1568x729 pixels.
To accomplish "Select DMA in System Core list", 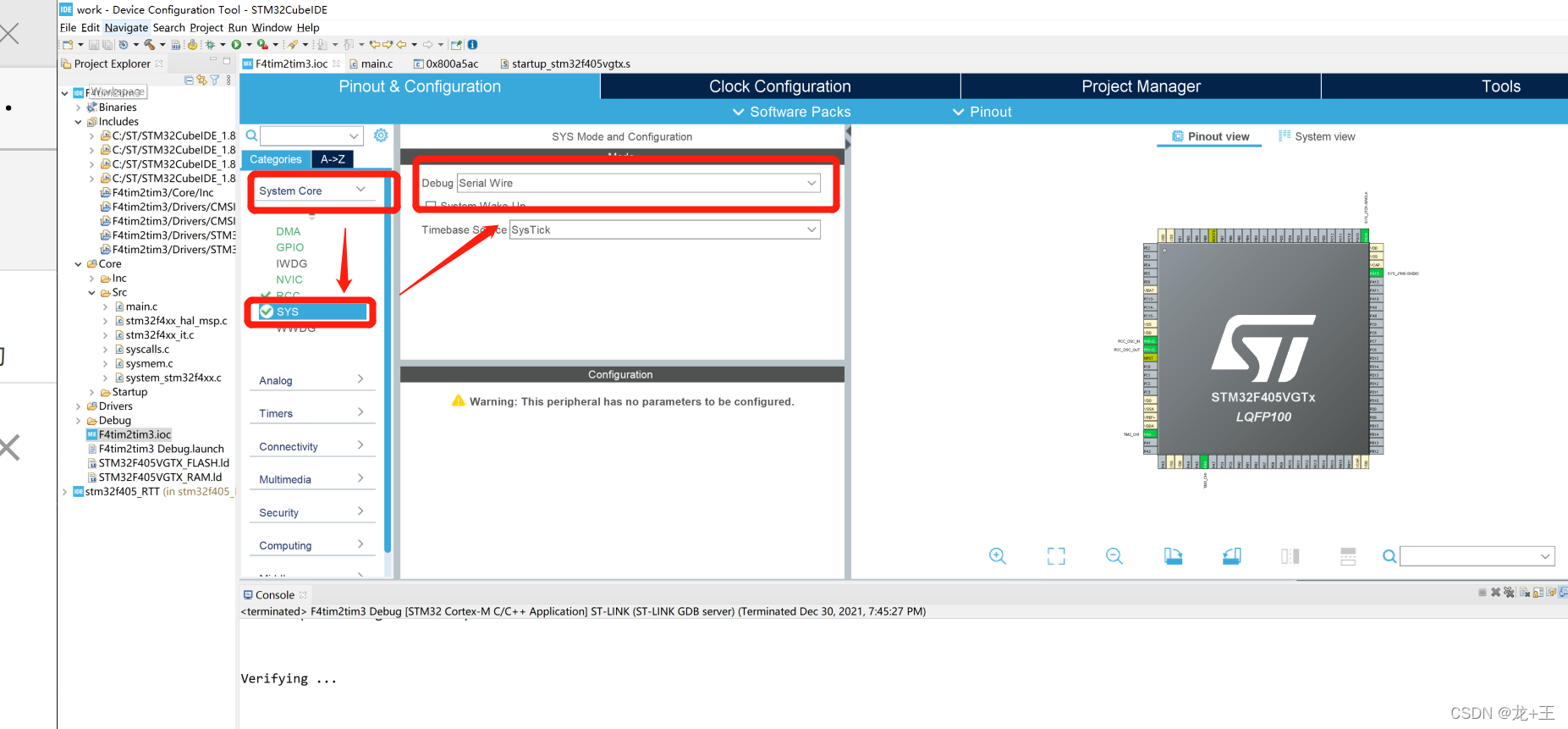I will pyautogui.click(x=288, y=231).
